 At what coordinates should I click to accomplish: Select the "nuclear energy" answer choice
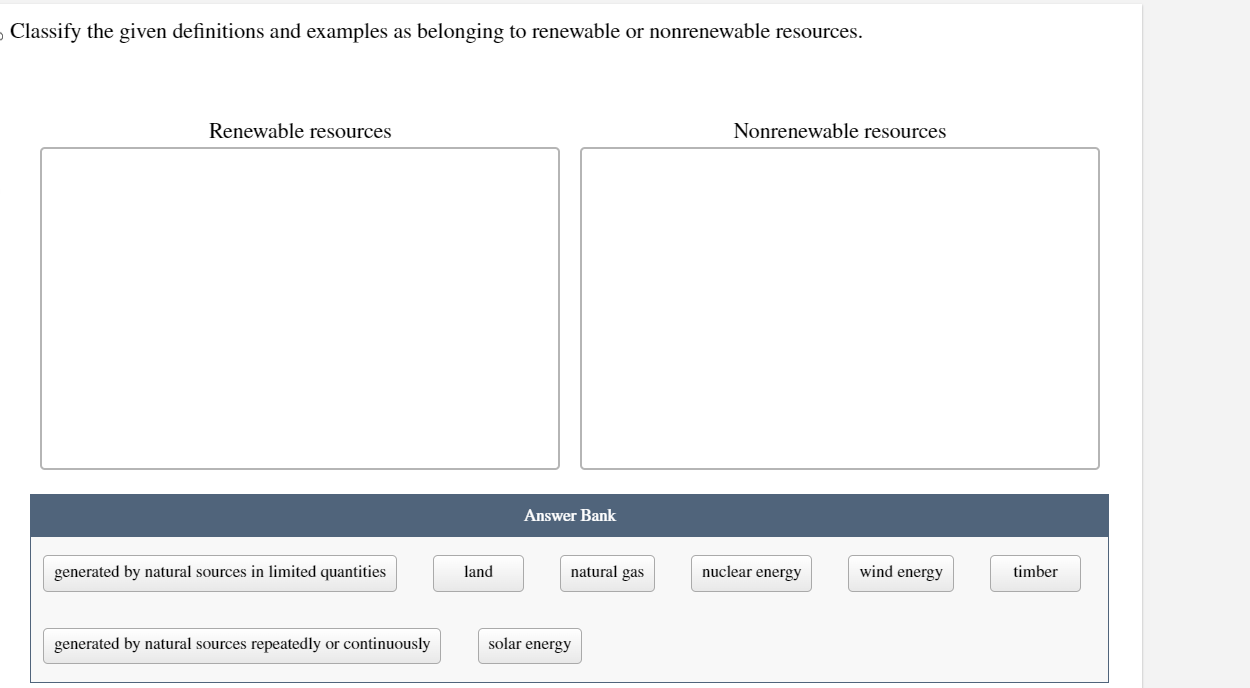click(x=751, y=572)
